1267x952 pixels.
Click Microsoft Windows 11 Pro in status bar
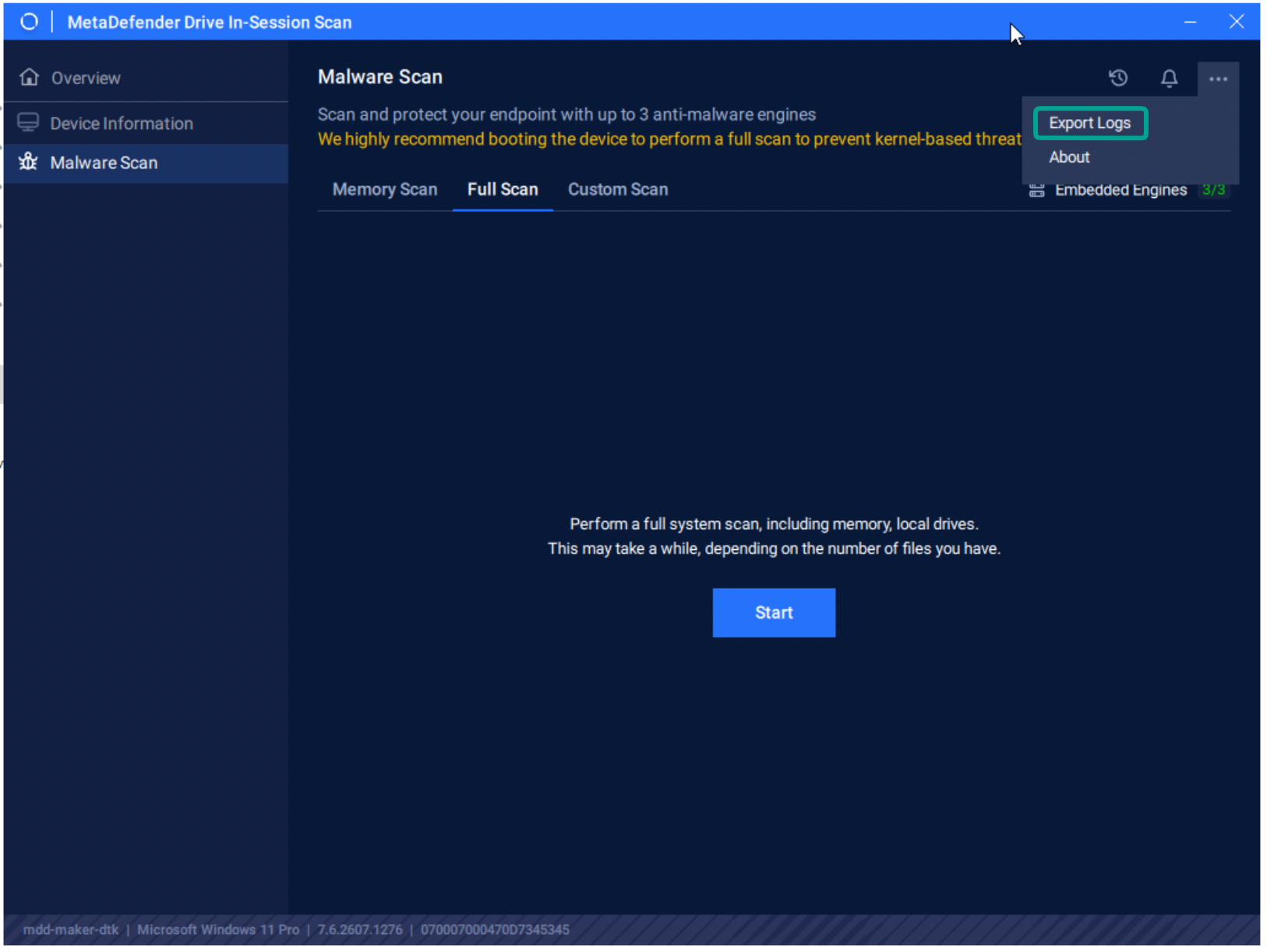[218, 929]
